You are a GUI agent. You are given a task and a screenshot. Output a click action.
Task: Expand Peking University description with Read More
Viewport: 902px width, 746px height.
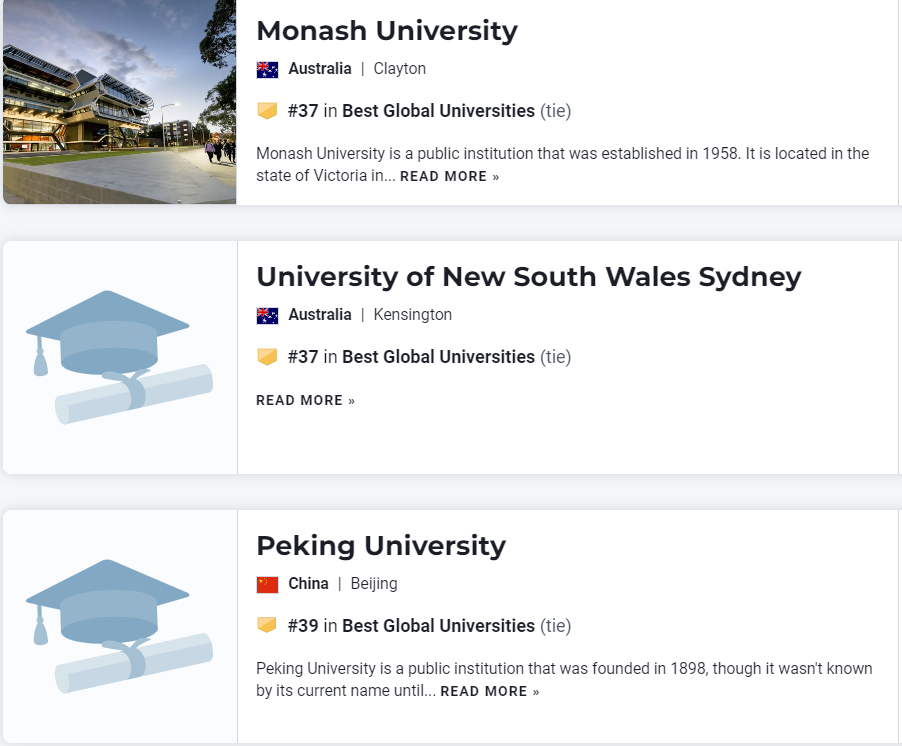(x=489, y=692)
